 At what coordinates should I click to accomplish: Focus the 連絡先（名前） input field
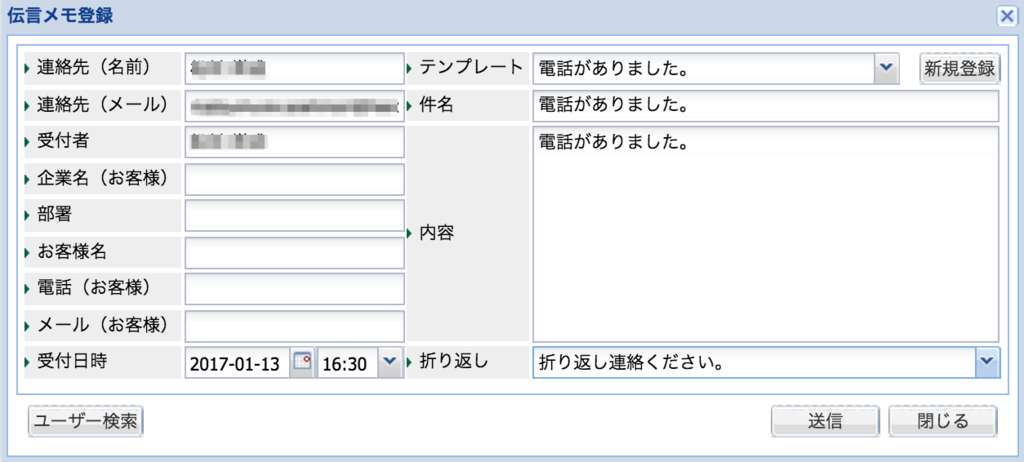[295, 68]
